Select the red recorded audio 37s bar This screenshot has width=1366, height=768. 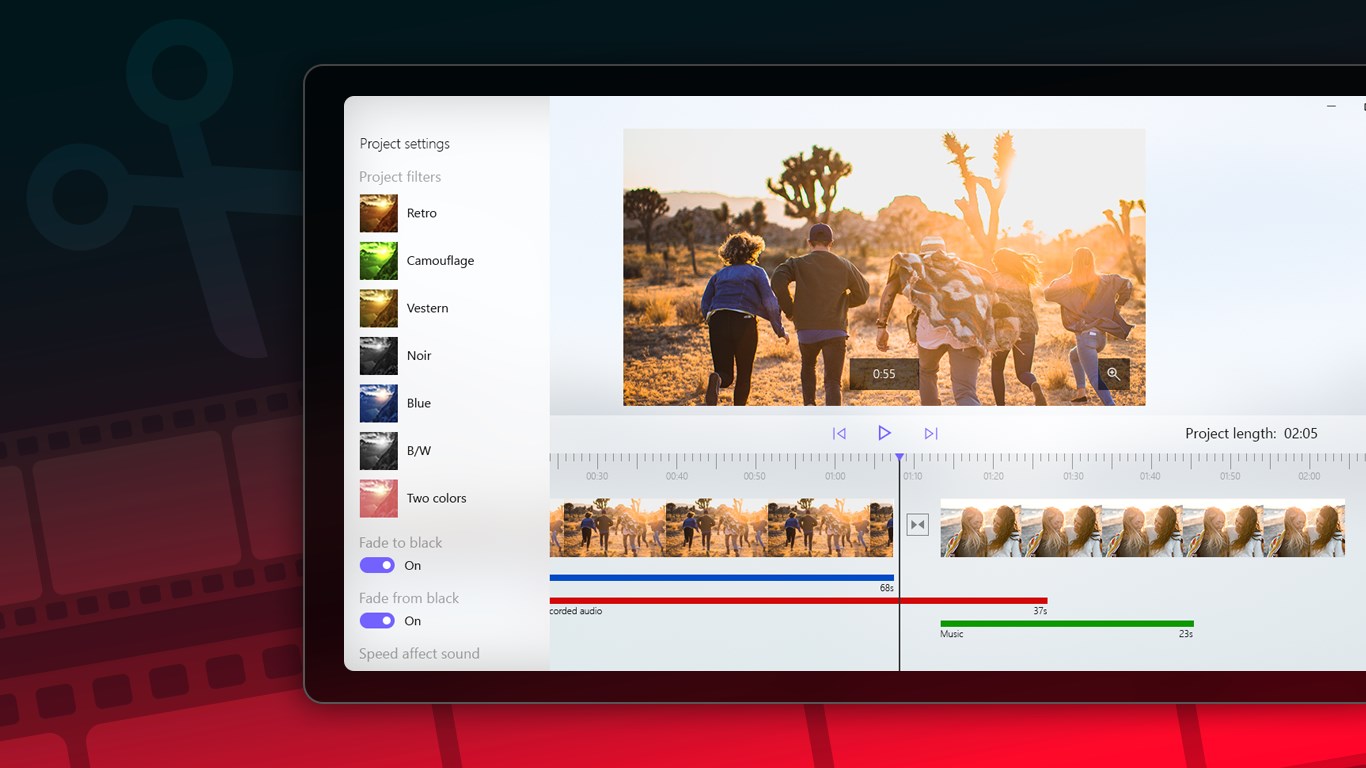[x=798, y=601]
